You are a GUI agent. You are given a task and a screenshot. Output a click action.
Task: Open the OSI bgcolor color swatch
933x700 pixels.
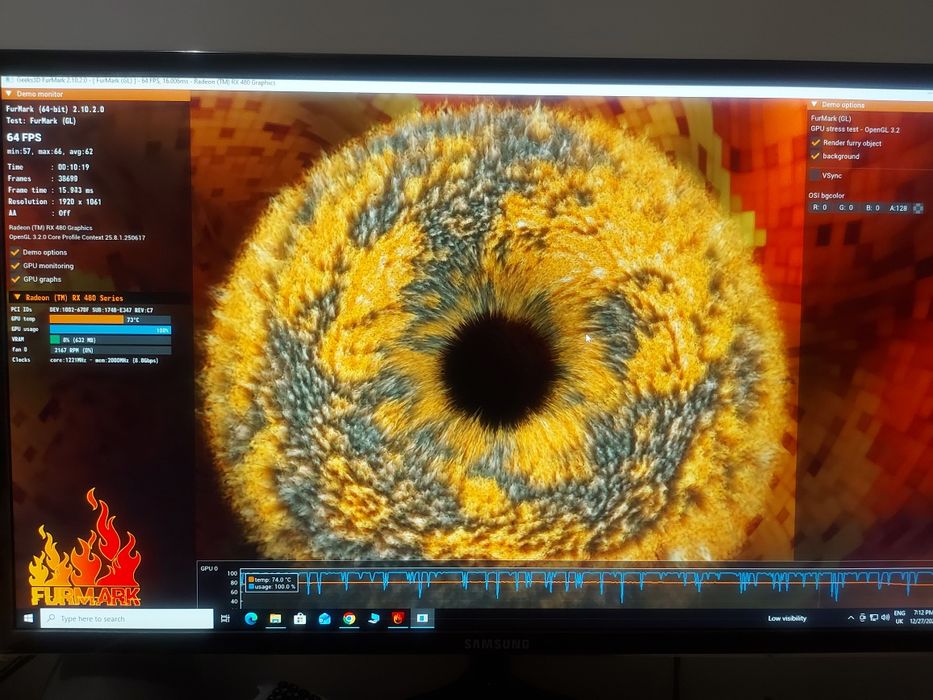918,208
